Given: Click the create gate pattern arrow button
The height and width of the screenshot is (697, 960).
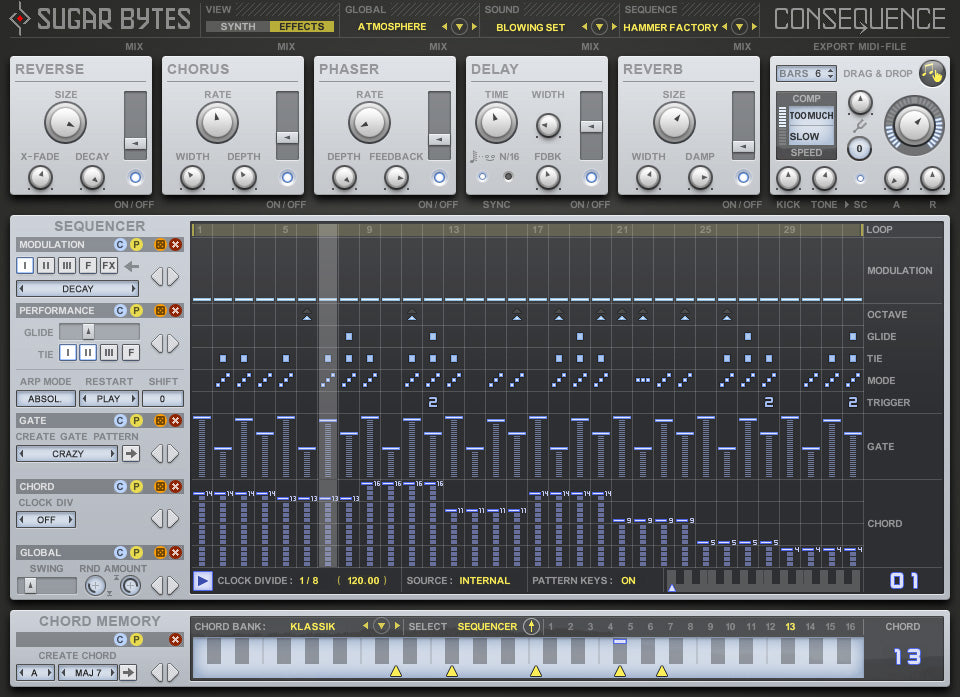Looking at the screenshot, I should [x=131, y=454].
